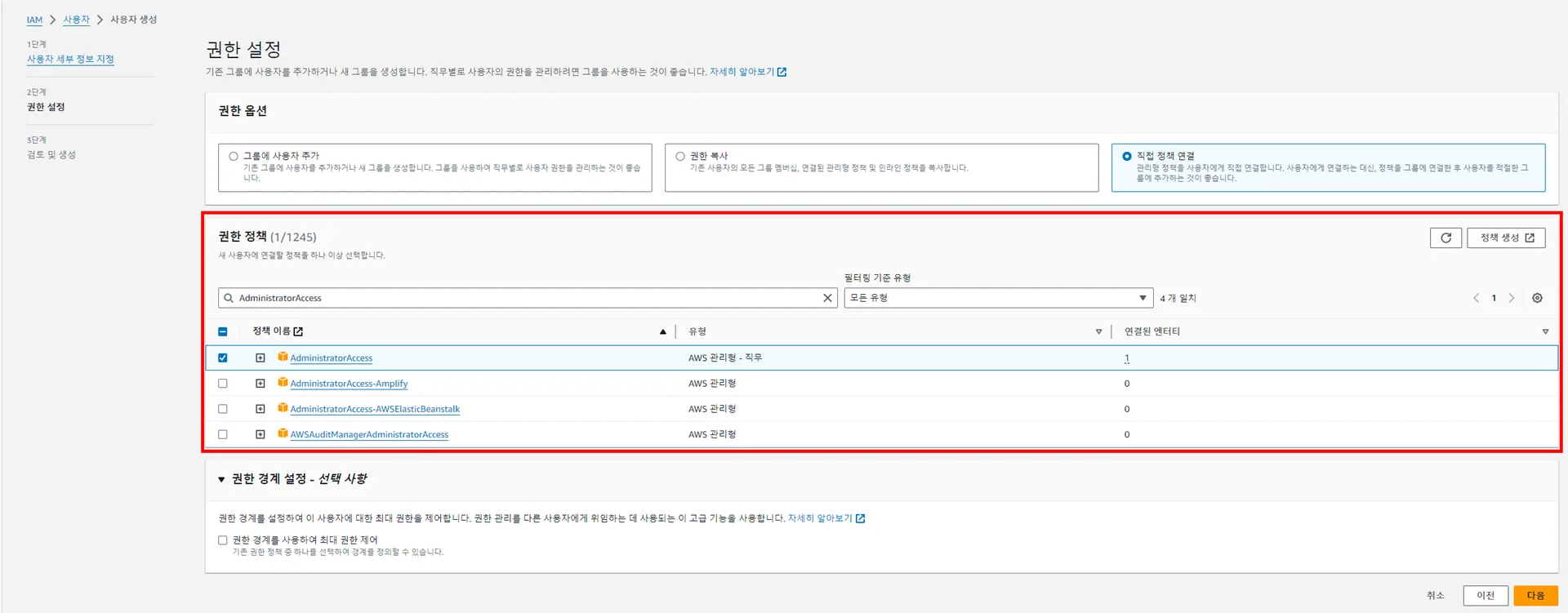The image size is (1568, 613).
Task: Expand AWSAuditManagerAdministratorAccess policy details
Action: pos(261,434)
